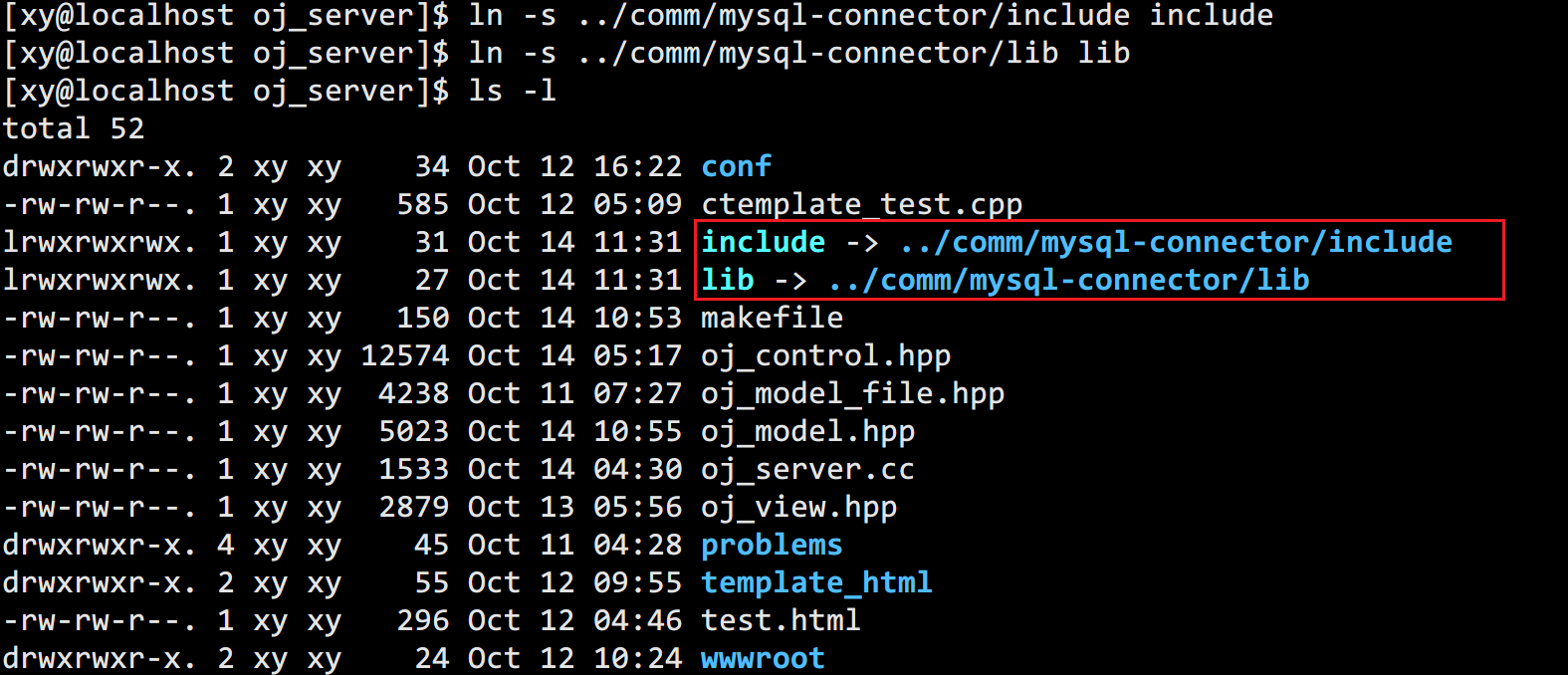
Task: Click the "total 52" output line
Action: [x=74, y=128]
